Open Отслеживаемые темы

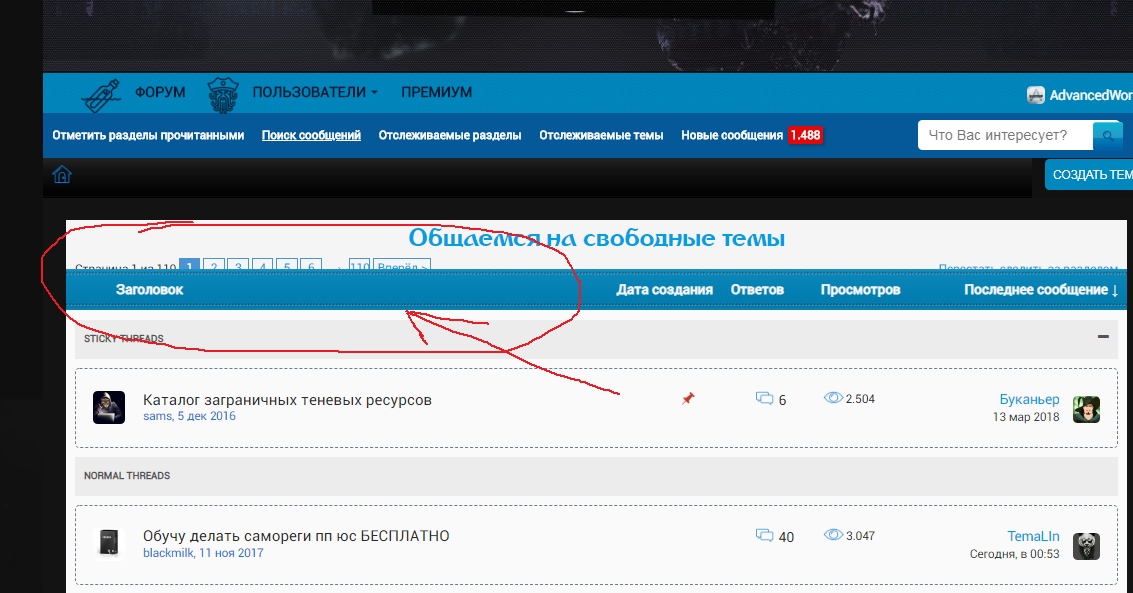tap(601, 135)
